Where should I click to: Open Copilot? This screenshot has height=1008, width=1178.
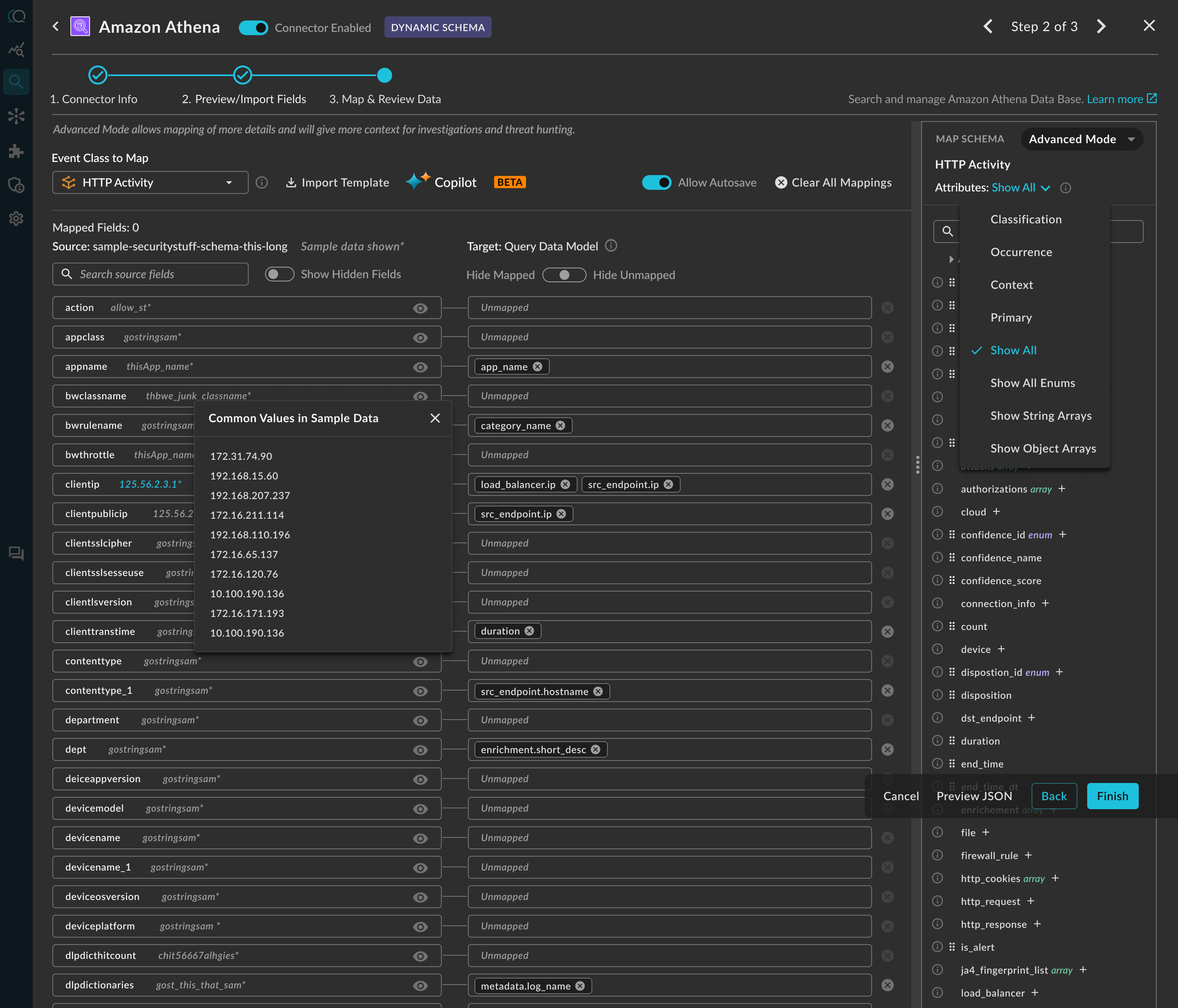(441, 182)
